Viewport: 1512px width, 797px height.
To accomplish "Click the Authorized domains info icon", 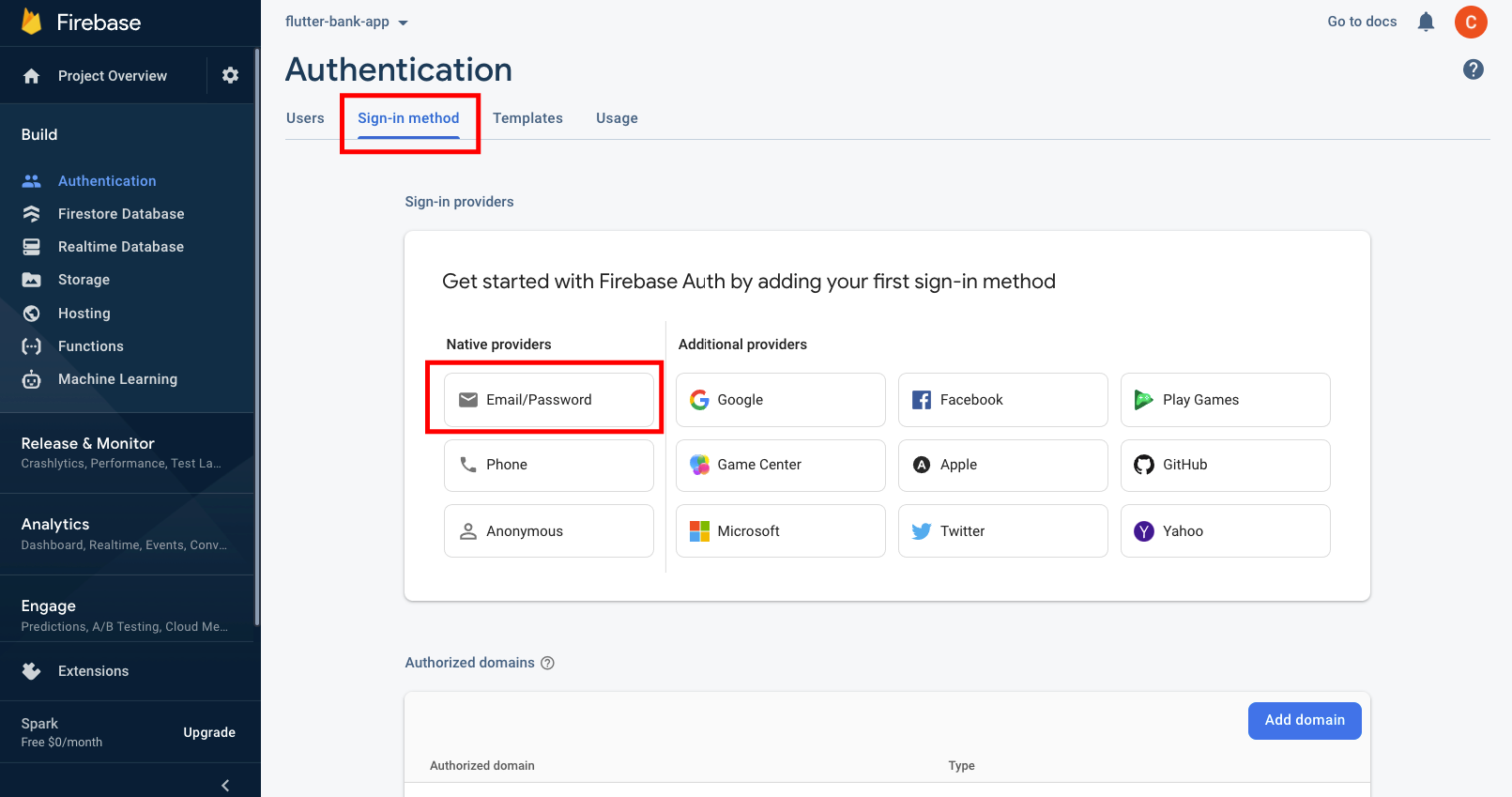I will click(x=547, y=663).
